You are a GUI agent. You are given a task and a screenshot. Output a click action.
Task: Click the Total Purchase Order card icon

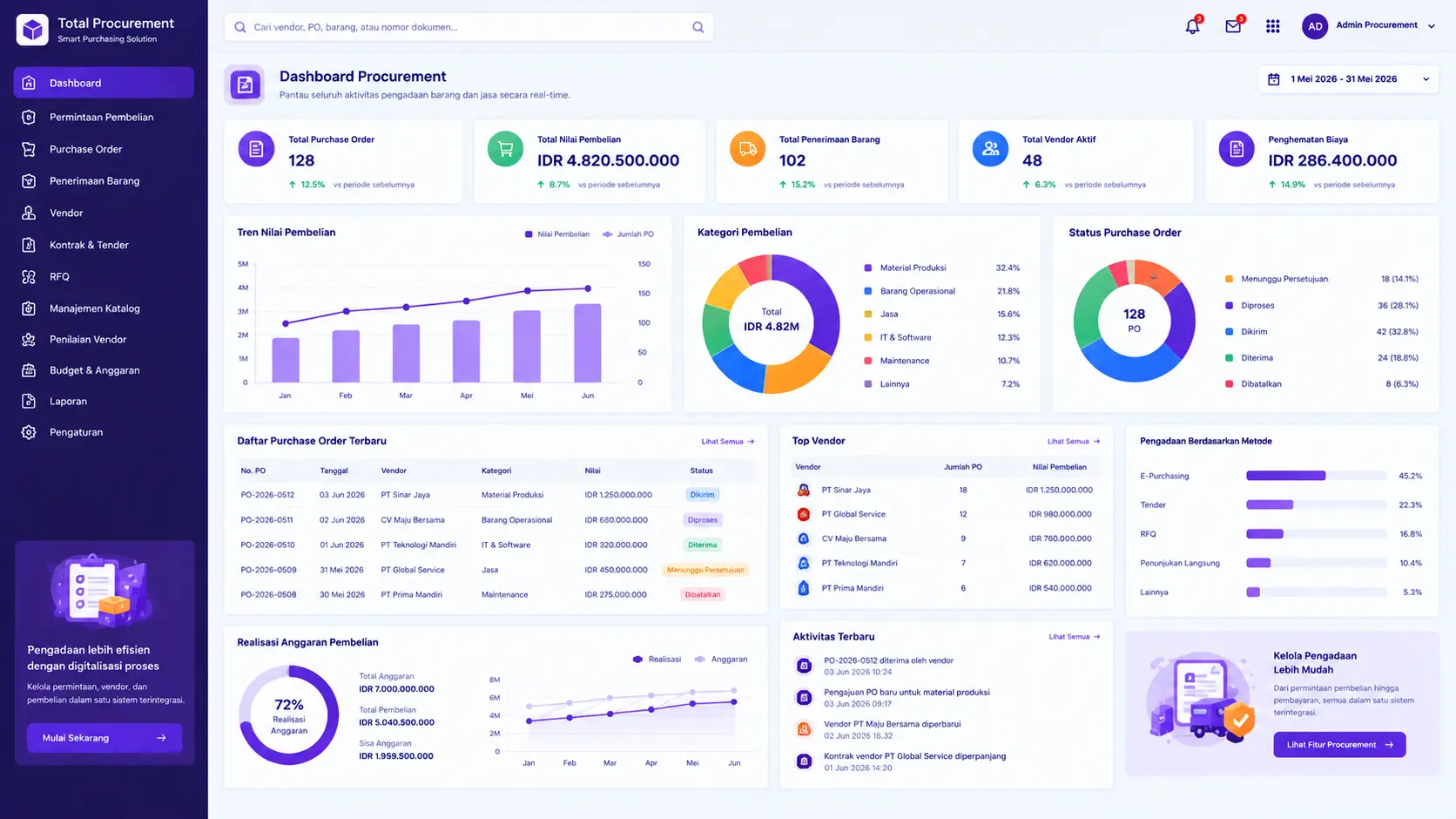pyautogui.click(x=256, y=149)
